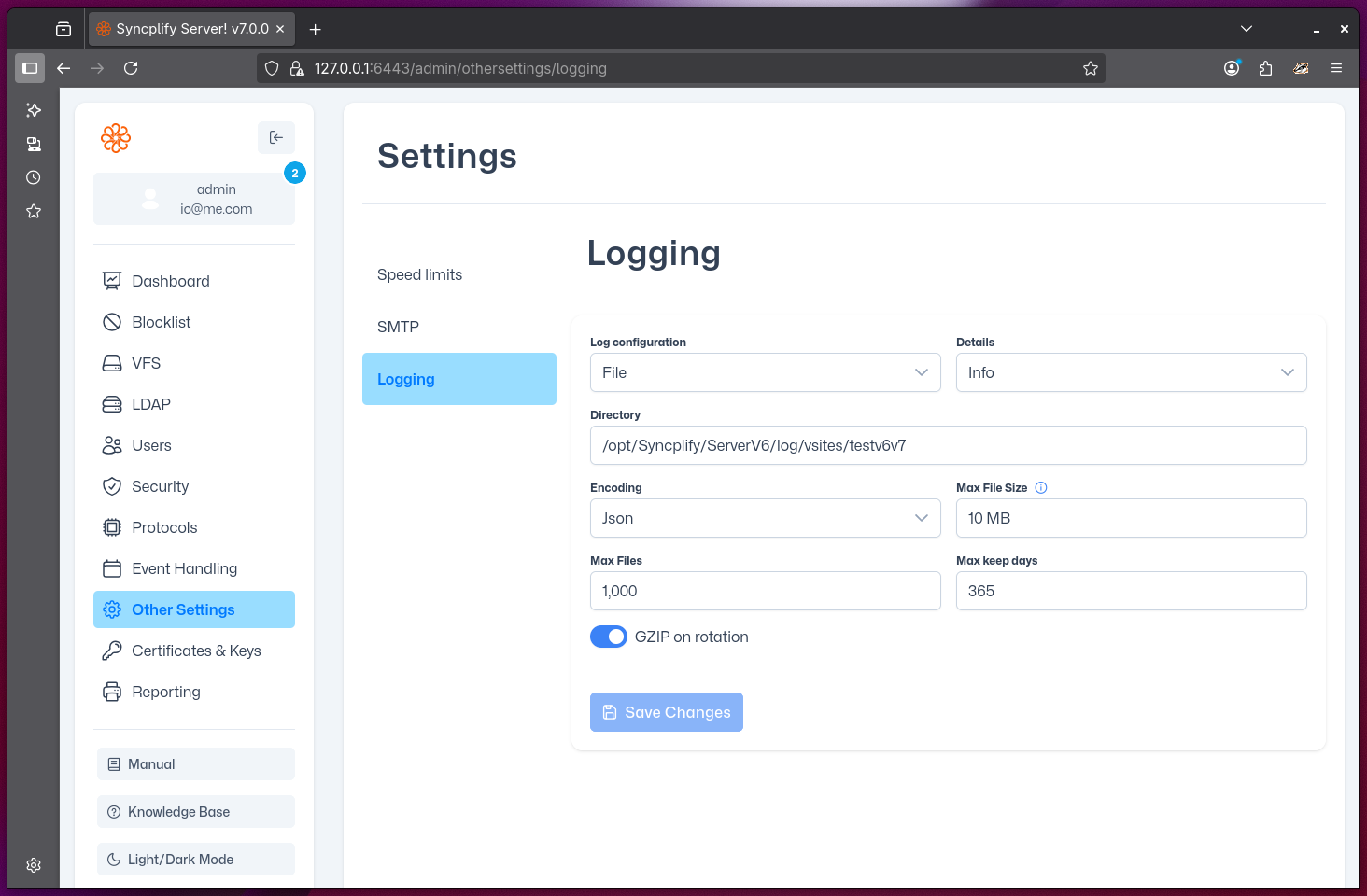Click the admin account badge

pyautogui.click(x=193, y=198)
